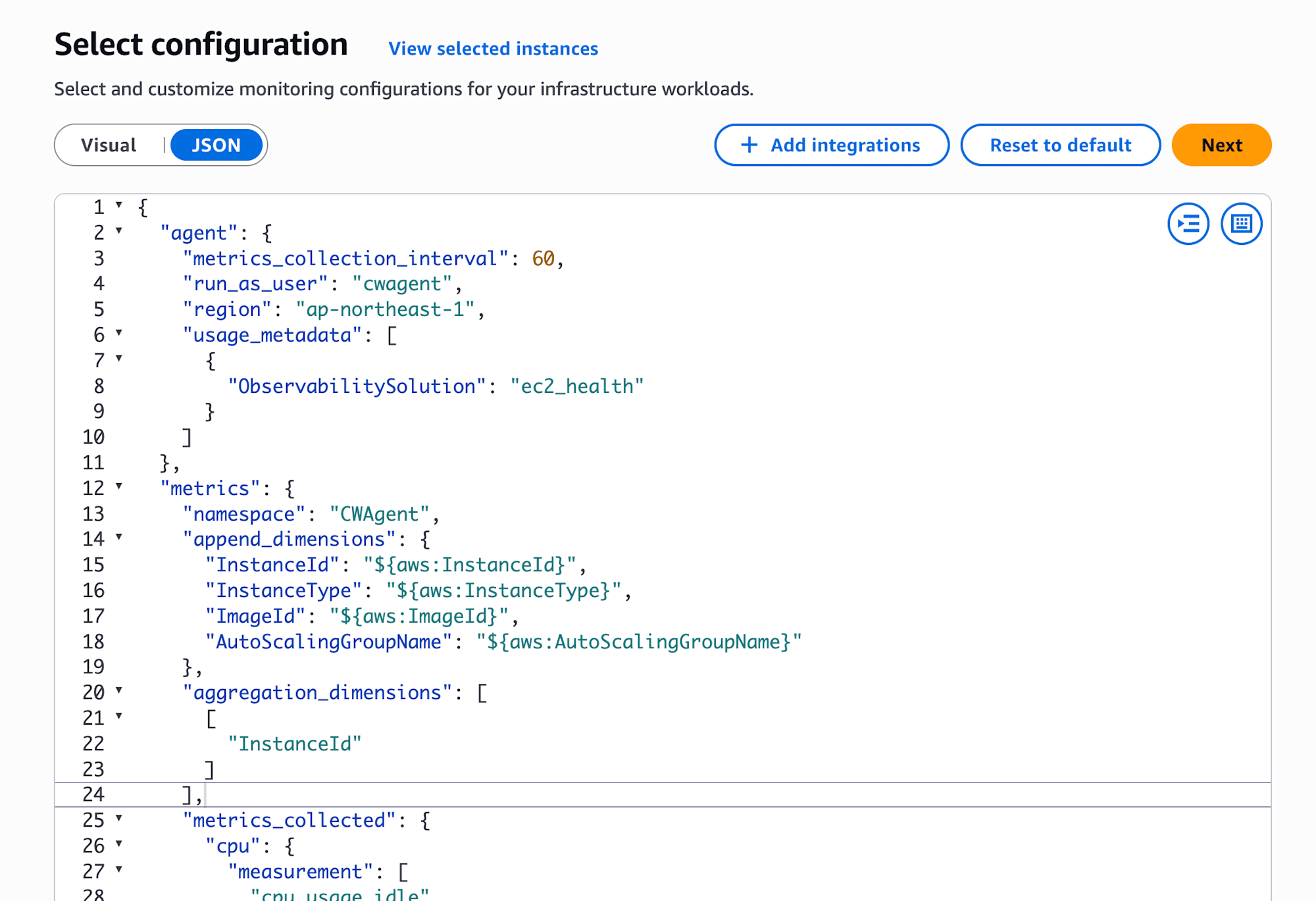Click "${aws:AutoScalingGroupName}" value
This screenshot has height=901, width=1316.
638,642
